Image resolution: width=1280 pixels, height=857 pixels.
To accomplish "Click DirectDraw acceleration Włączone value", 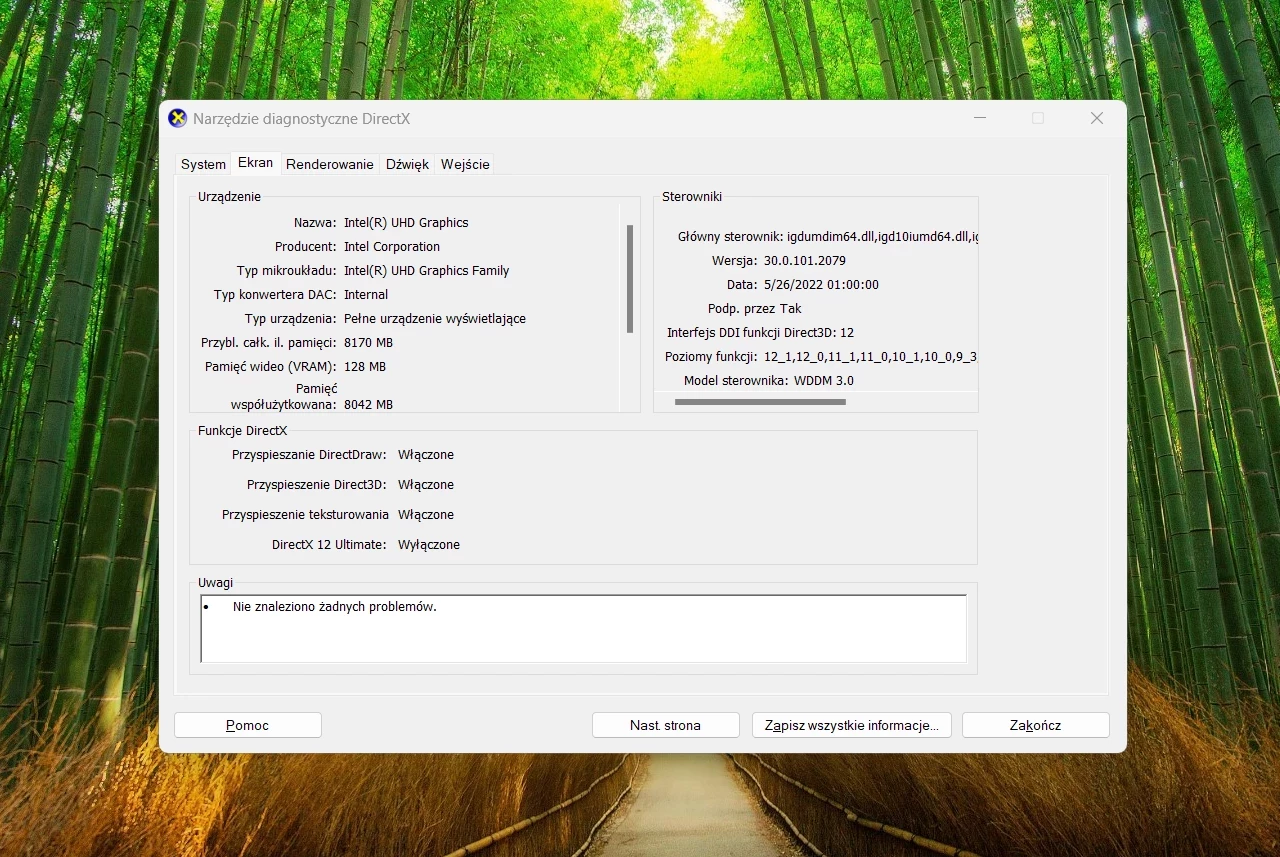I will click(426, 455).
